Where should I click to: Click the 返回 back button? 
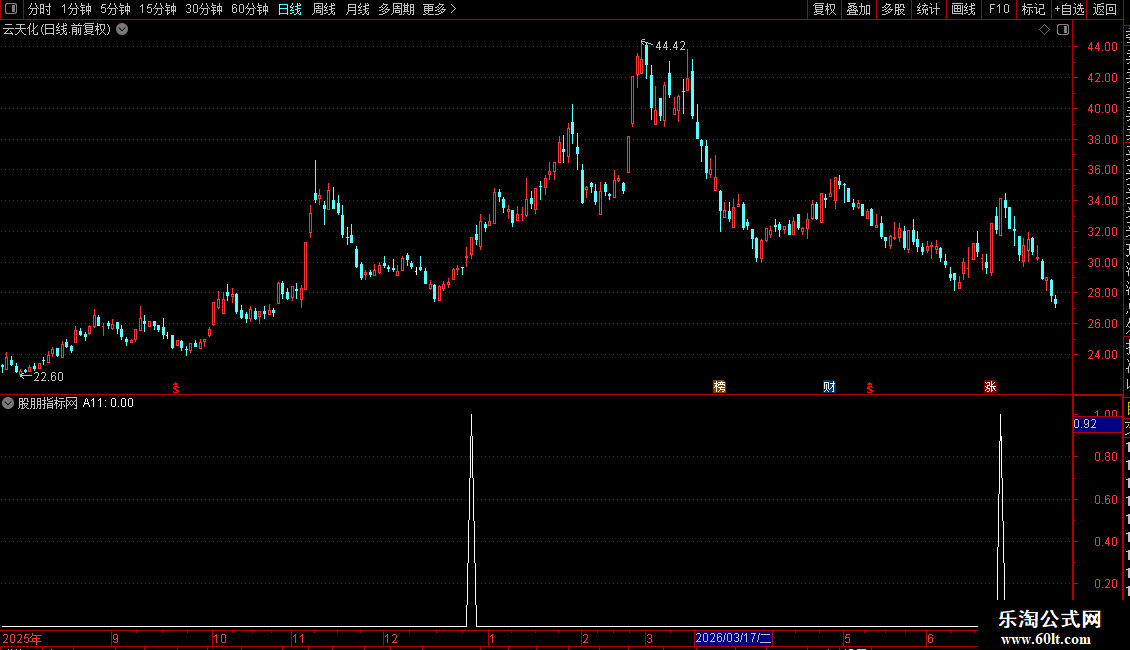tap(1105, 9)
